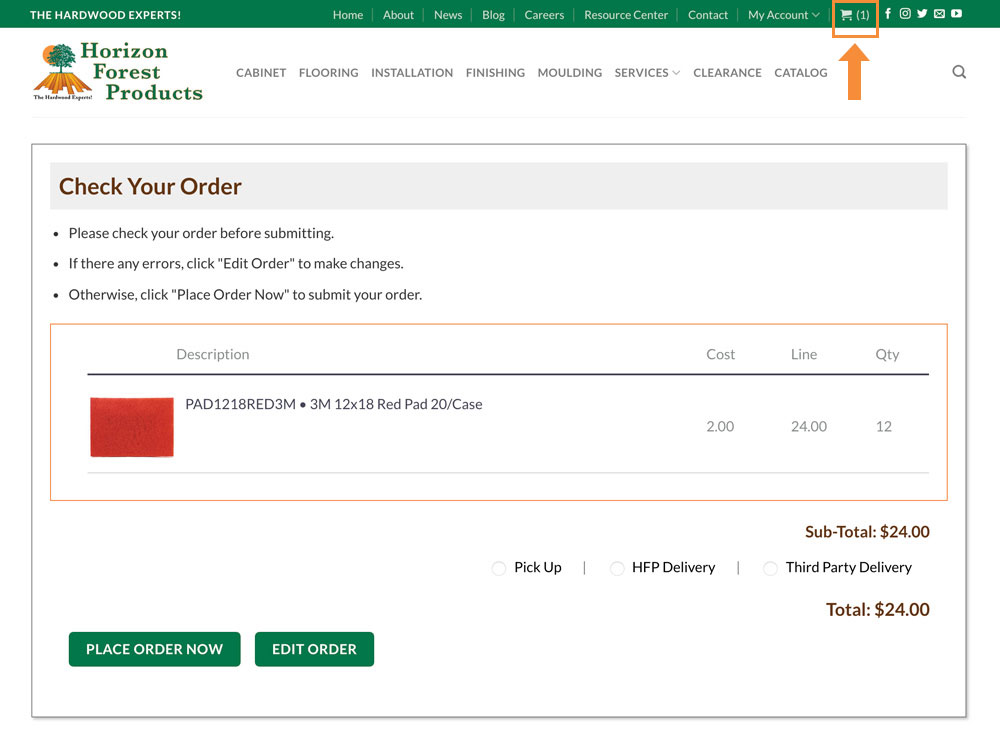
Task: Click the Check Your Order heading
Action: click(x=151, y=186)
